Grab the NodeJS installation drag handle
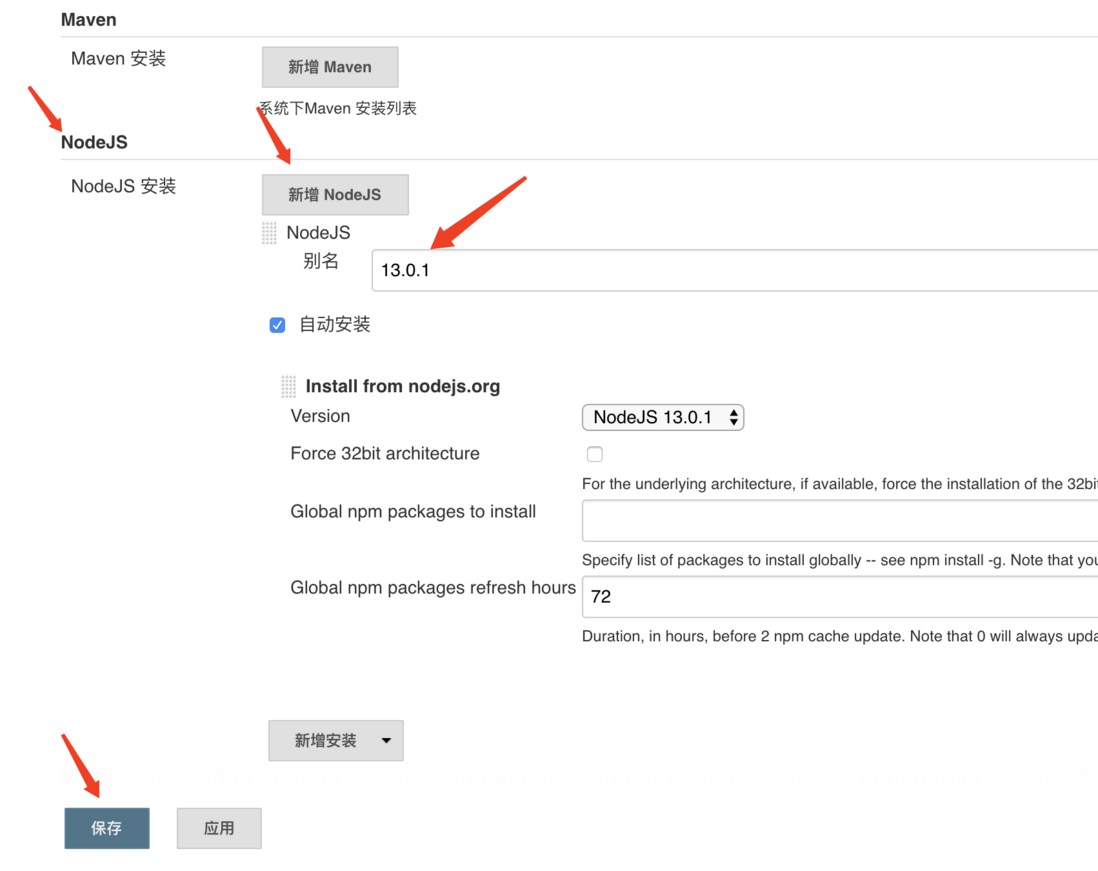 [269, 232]
